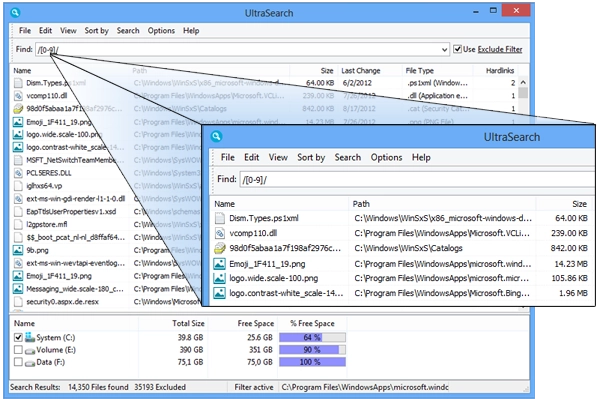
Task: Click the 6/2/2012 last change date cell
Action: [x=357, y=83]
